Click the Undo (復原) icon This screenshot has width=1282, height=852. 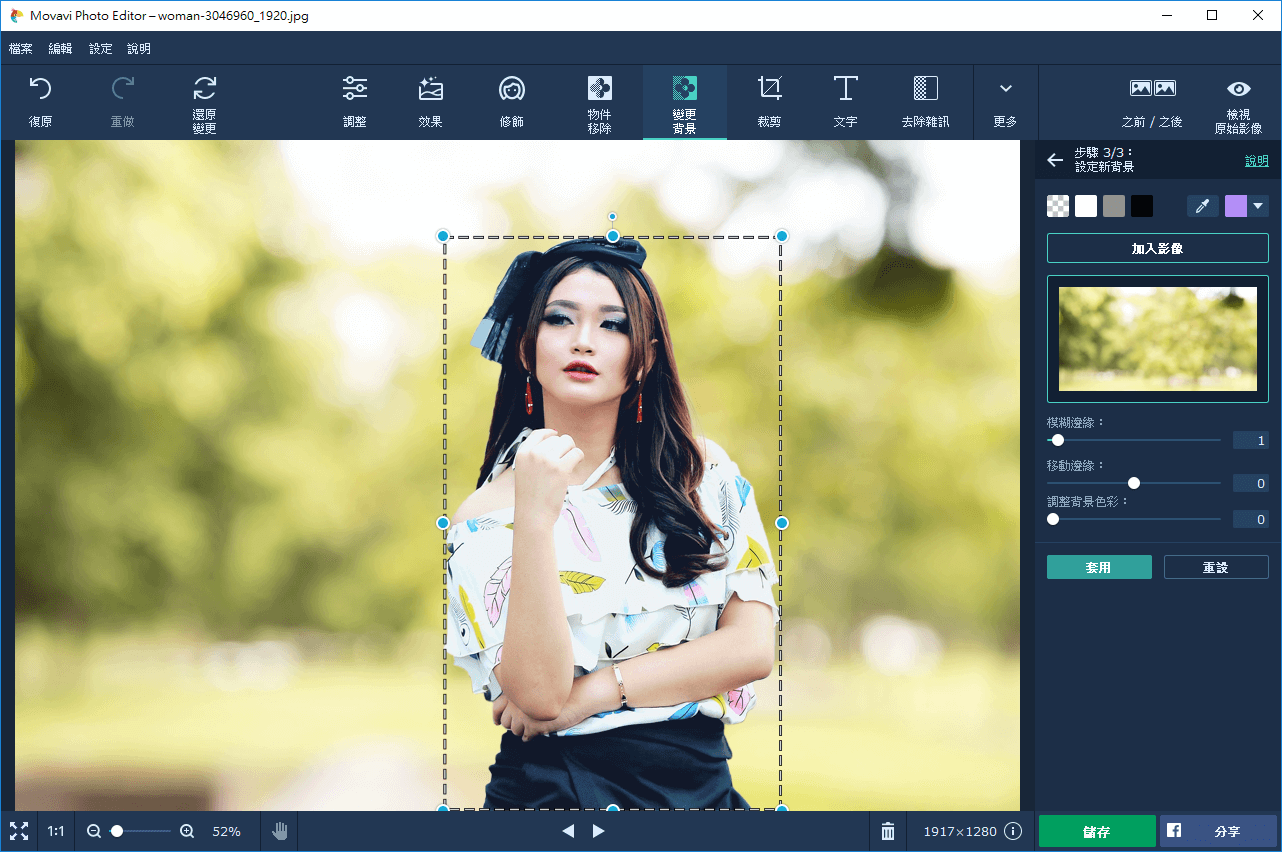40,101
